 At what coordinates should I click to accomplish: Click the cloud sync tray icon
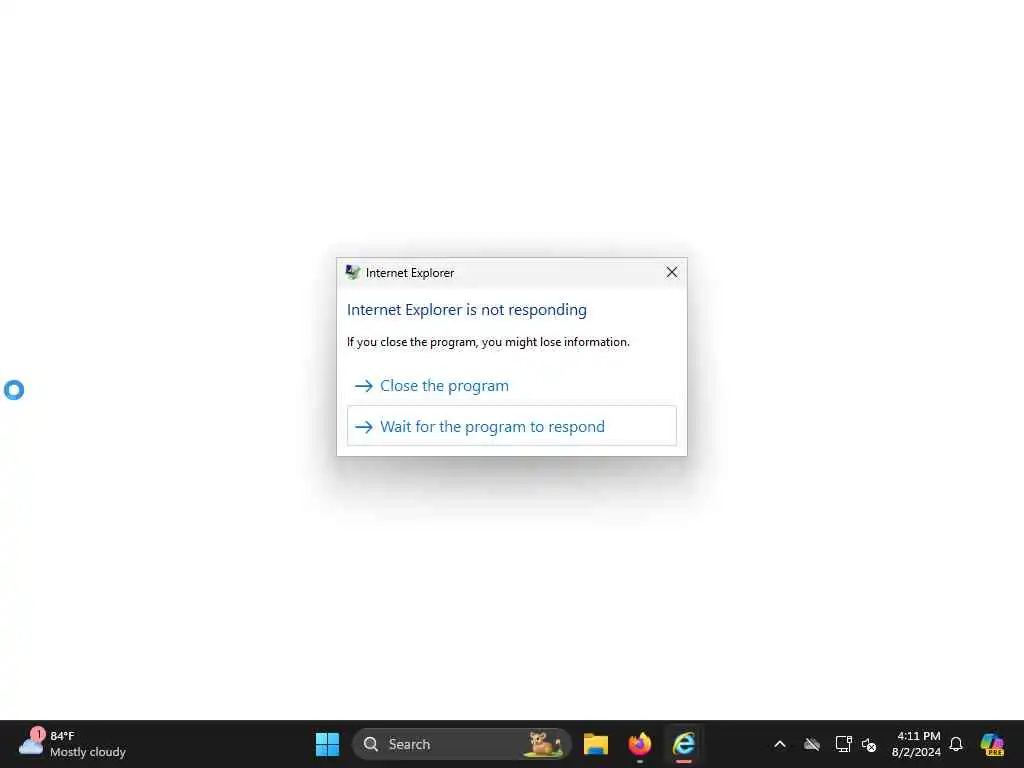point(812,744)
